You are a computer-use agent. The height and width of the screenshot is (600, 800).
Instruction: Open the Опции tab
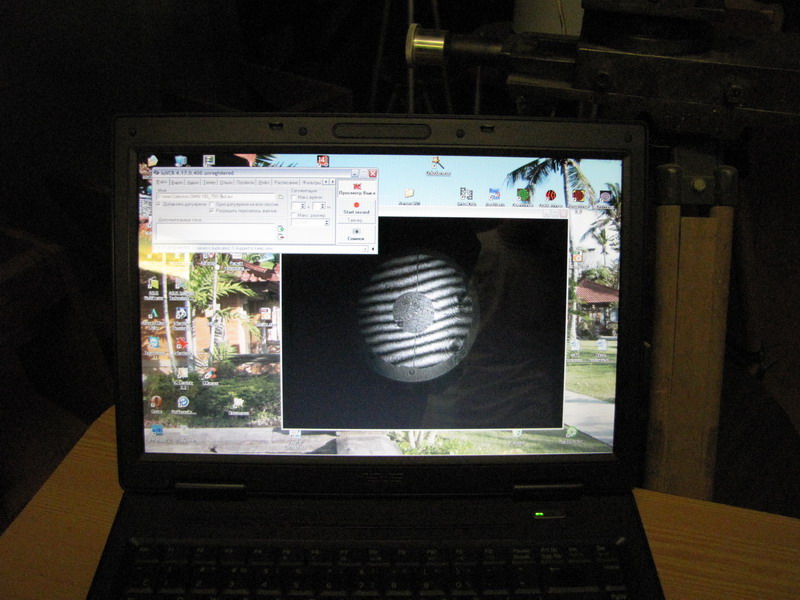(x=226, y=182)
